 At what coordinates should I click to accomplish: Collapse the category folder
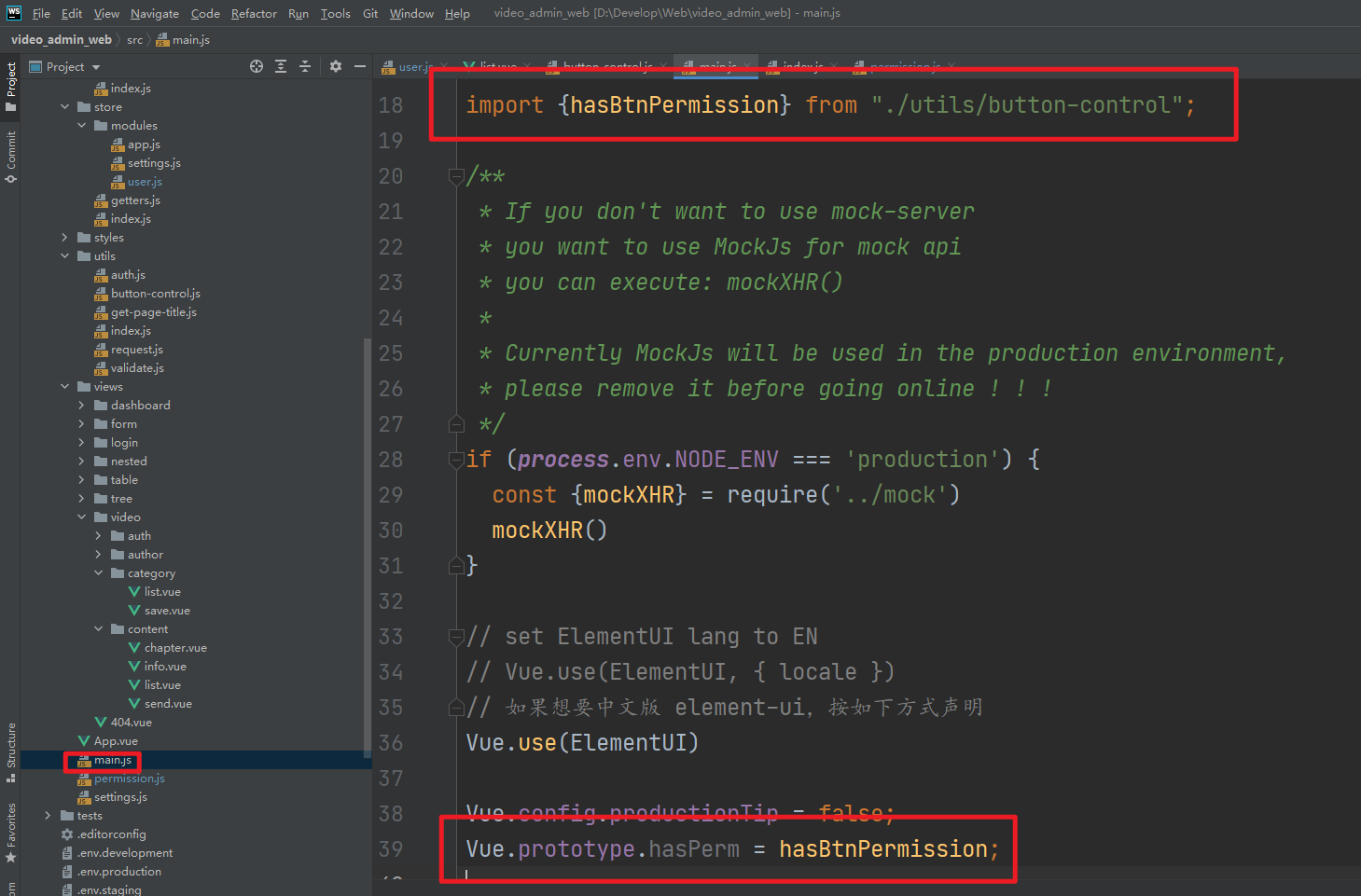[x=99, y=573]
